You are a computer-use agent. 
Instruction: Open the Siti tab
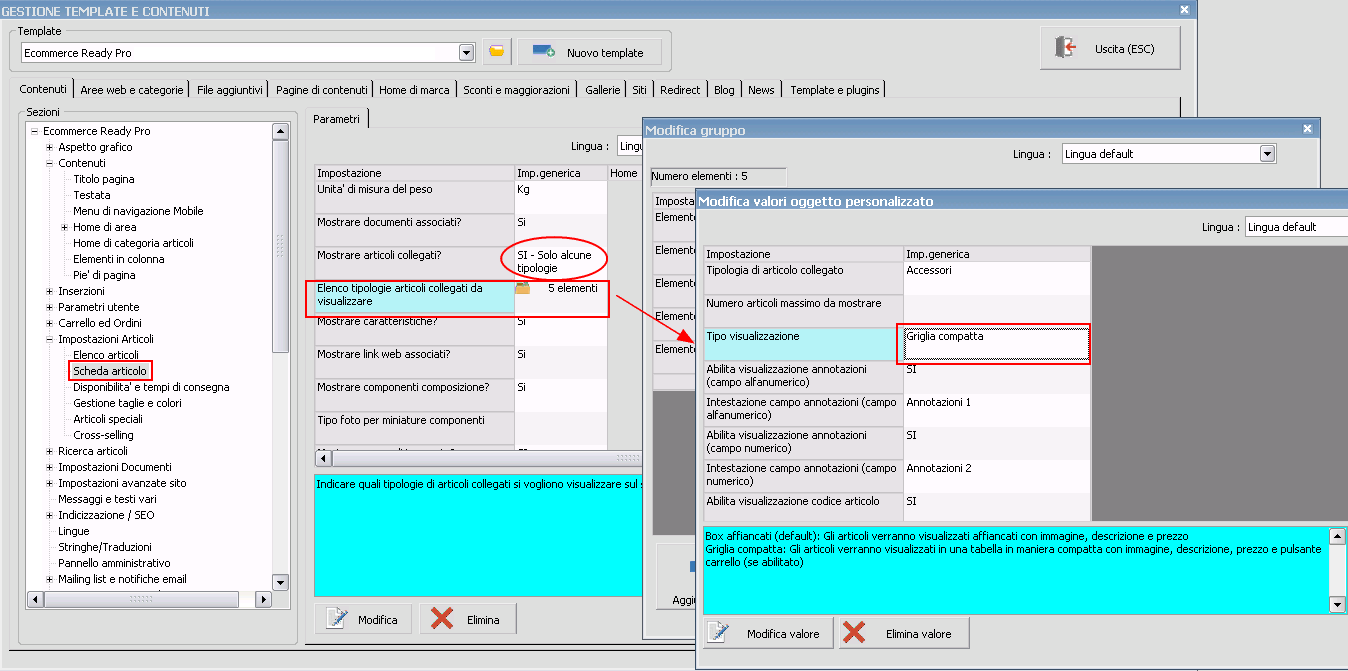pos(639,90)
